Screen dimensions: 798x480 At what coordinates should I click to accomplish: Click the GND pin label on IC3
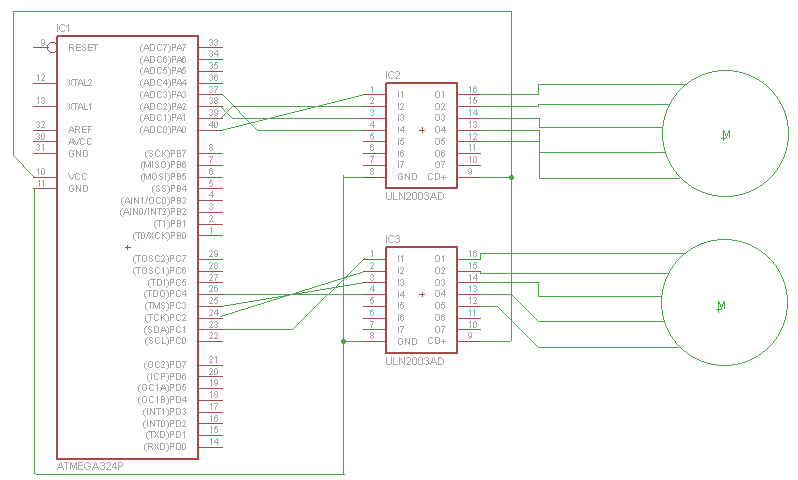tap(407, 341)
